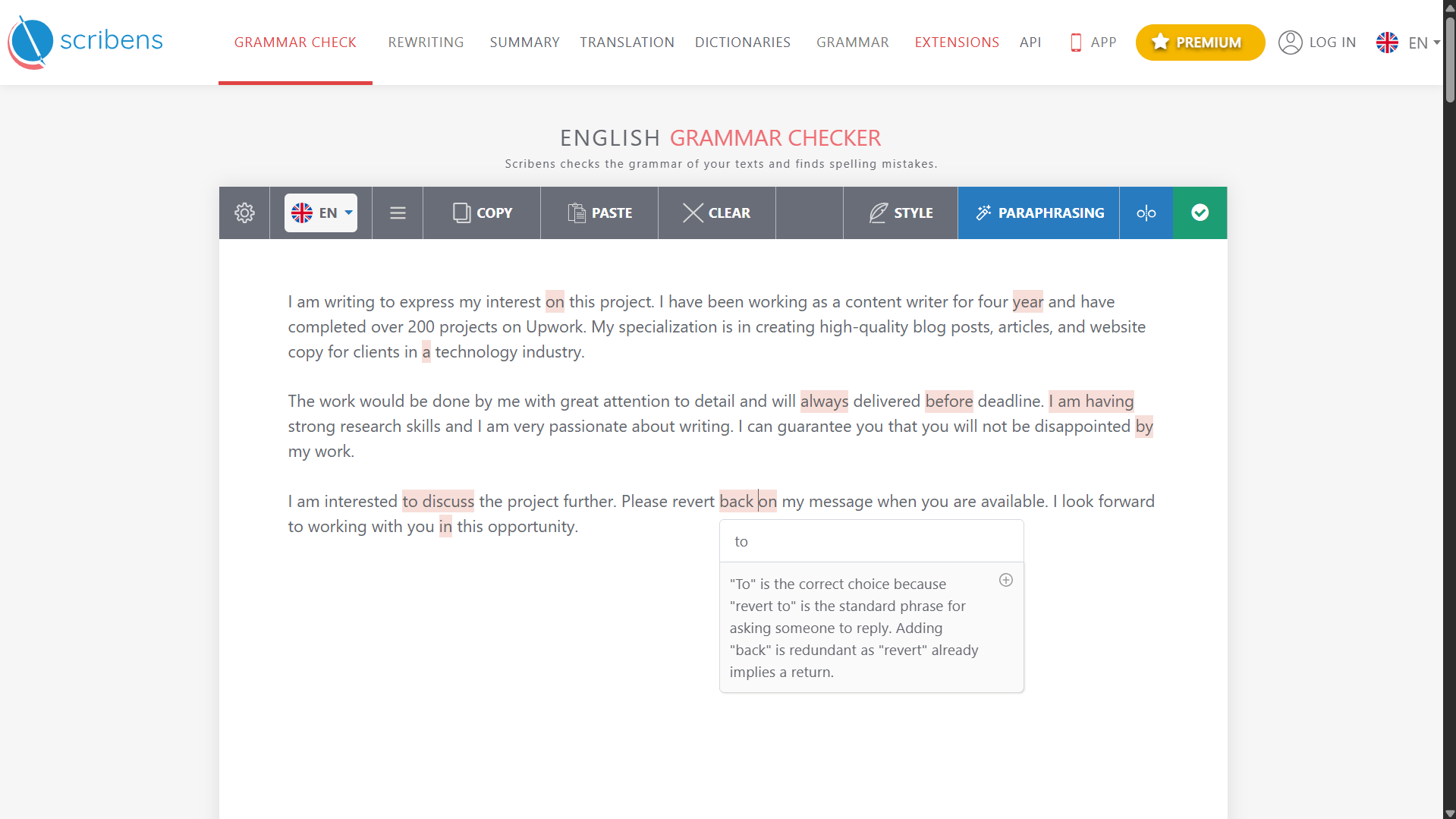Select the GRAMMAR CHECK tab
Viewport: 1456px width, 819px height.
(295, 43)
